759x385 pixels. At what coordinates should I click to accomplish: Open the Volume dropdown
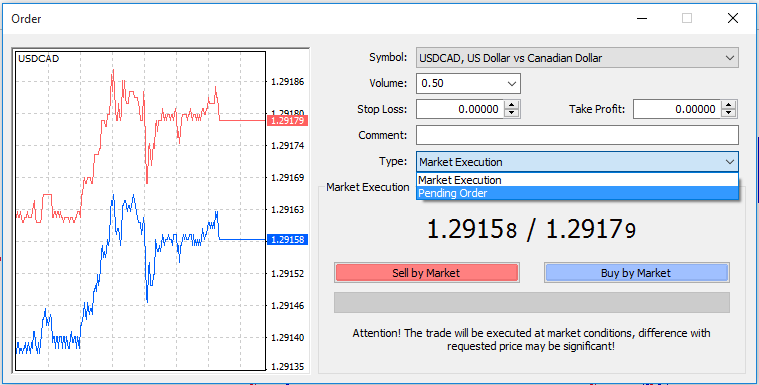(x=512, y=83)
